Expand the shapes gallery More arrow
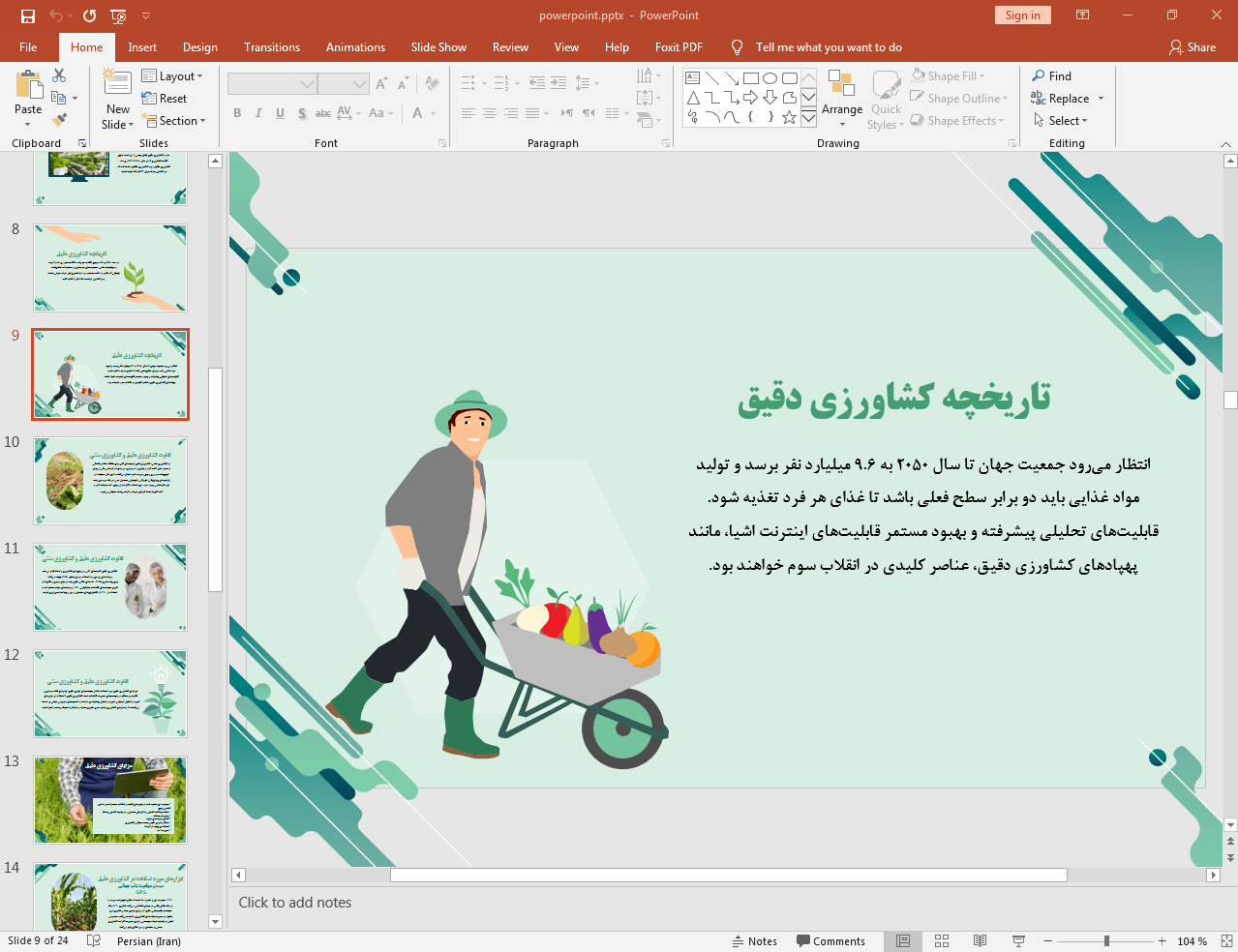The image size is (1238, 952). (x=808, y=117)
